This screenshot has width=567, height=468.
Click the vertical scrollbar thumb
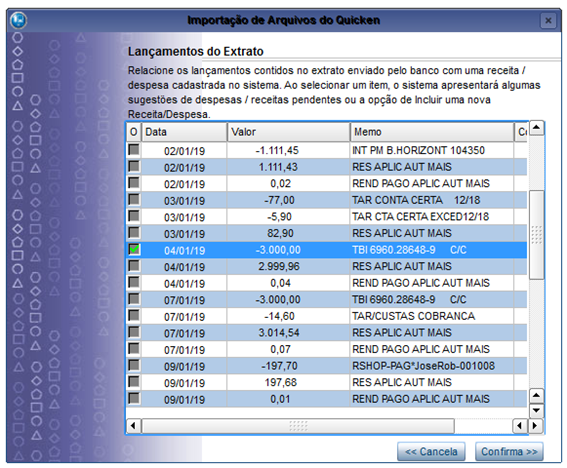tap(536, 235)
